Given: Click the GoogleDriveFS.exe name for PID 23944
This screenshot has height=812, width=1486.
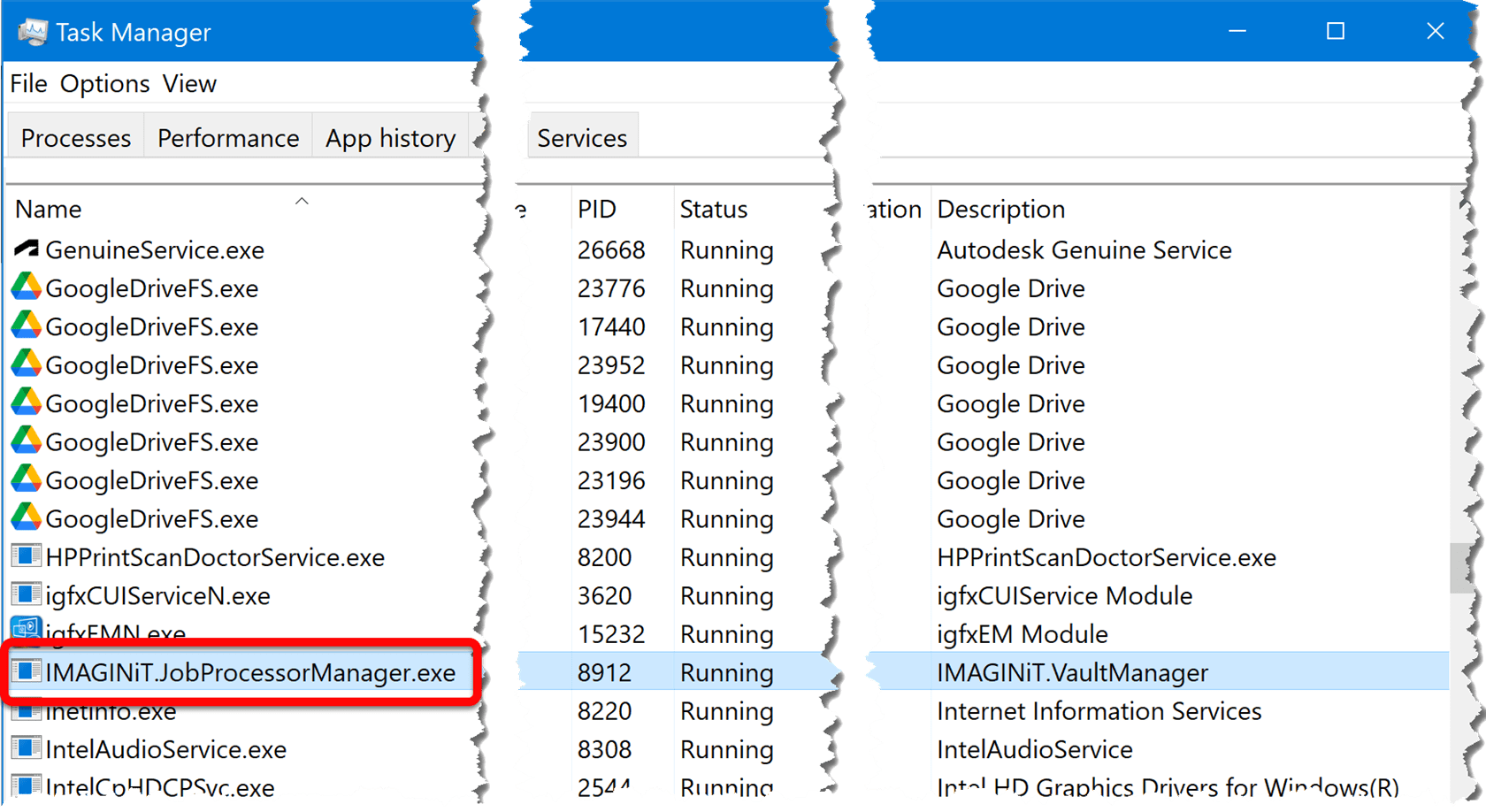Looking at the screenshot, I should click(x=151, y=518).
